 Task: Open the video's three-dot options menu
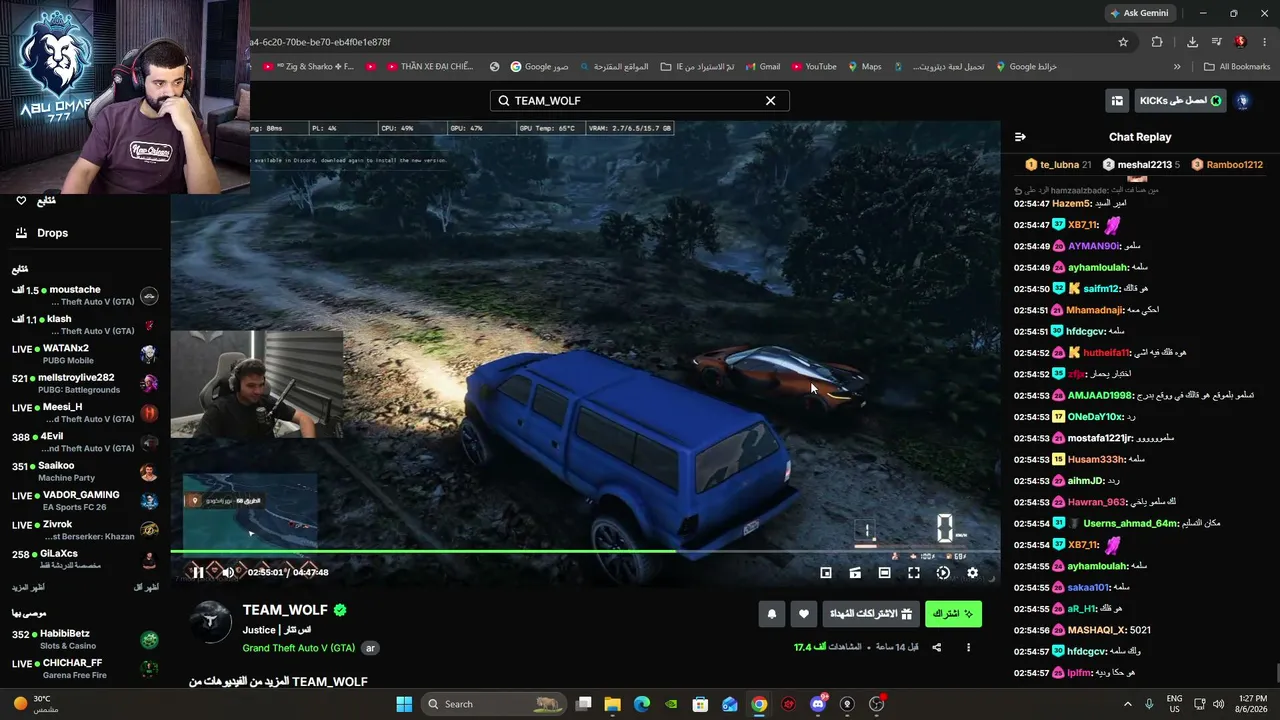point(968,647)
